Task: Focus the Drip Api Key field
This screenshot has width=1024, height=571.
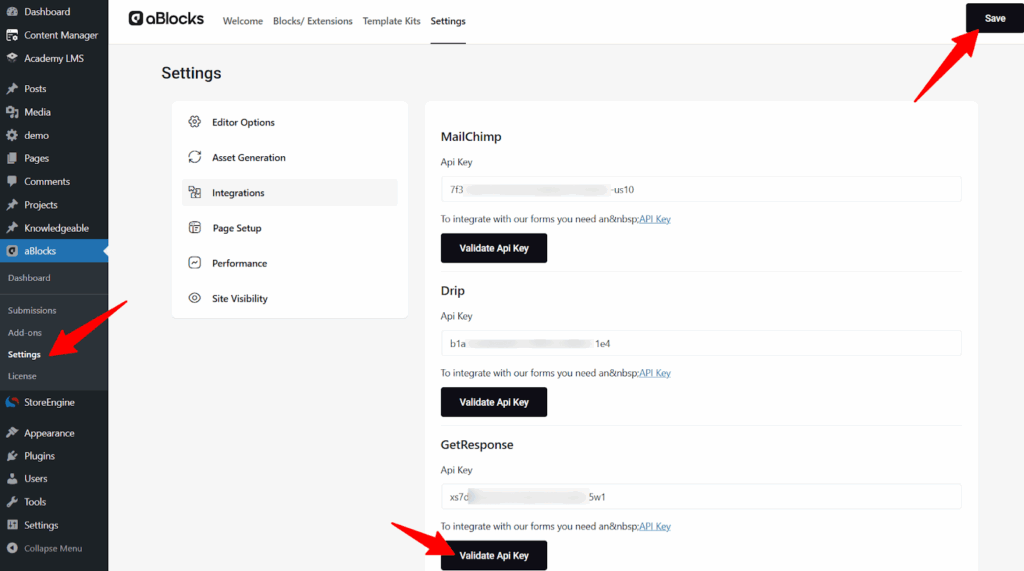Action: point(701,343)
